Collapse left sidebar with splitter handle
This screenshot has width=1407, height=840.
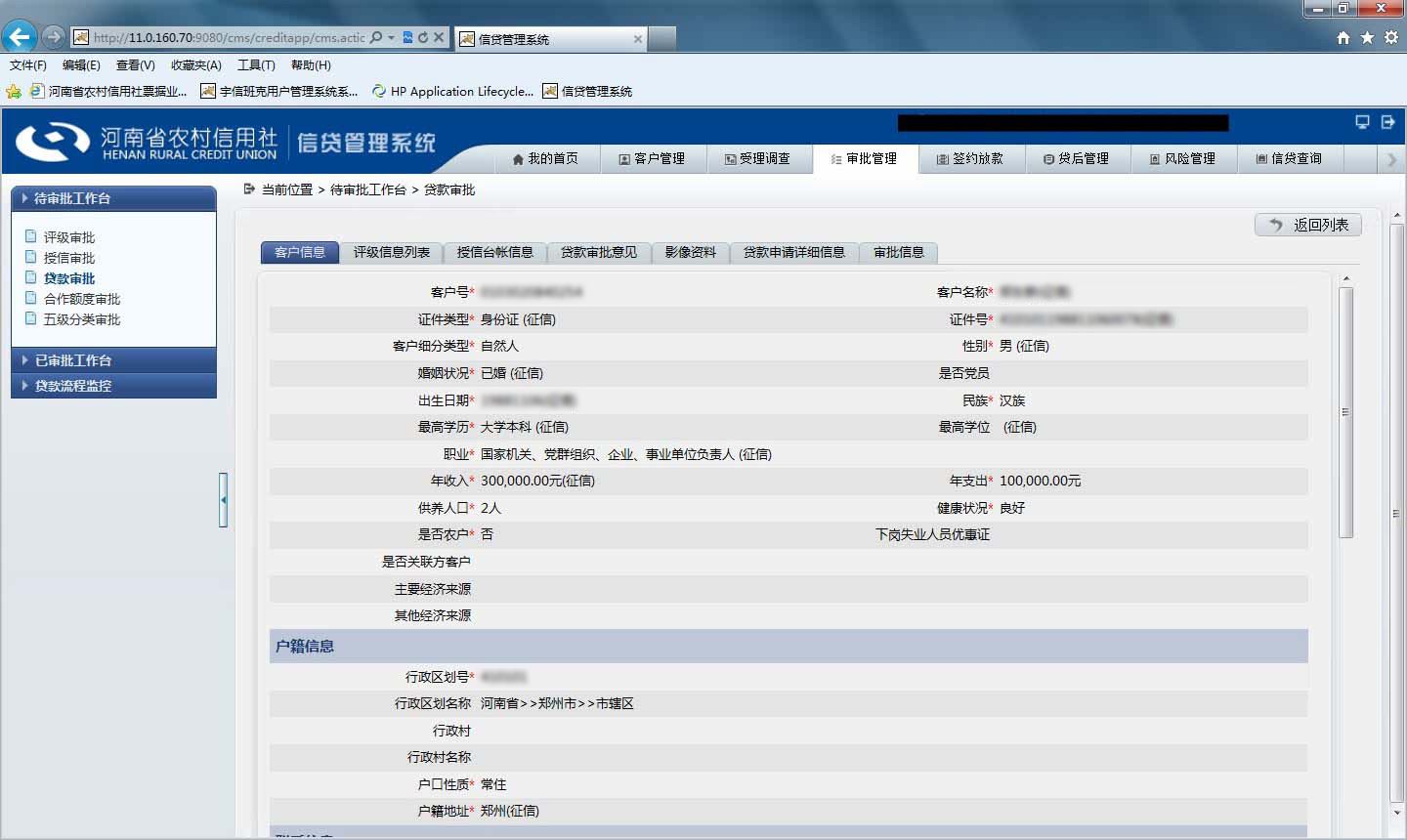tap(223, 500)
